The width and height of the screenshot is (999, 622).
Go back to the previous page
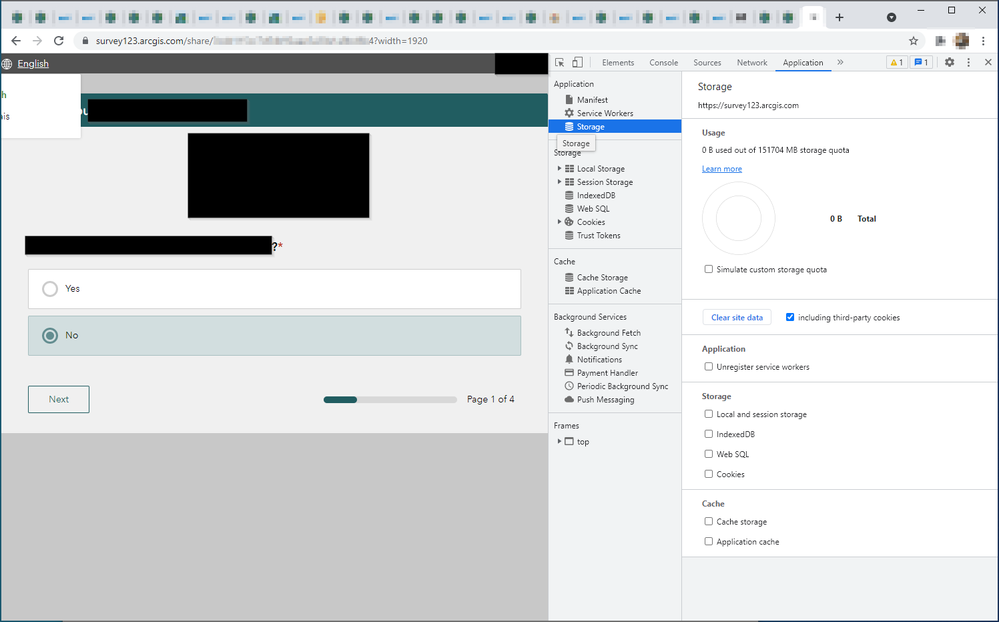(x=16, y=41)
